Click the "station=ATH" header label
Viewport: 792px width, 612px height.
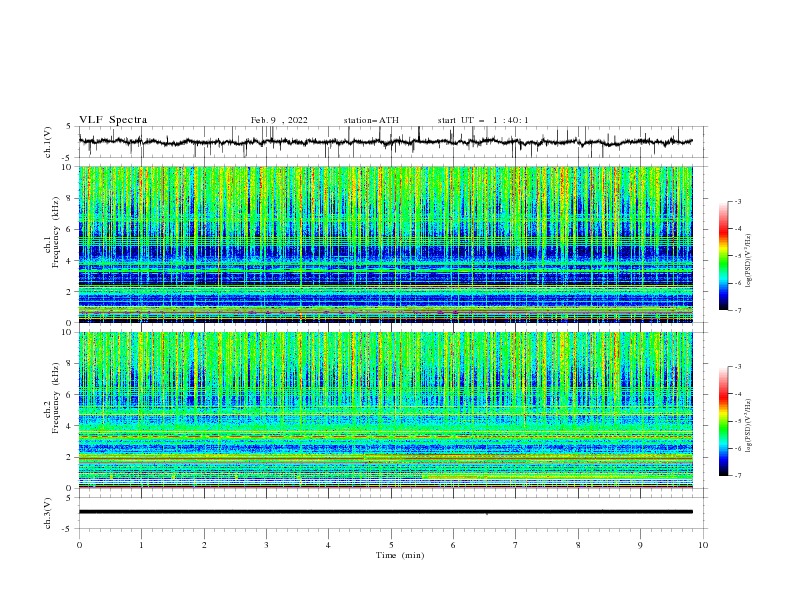(371, 120)
